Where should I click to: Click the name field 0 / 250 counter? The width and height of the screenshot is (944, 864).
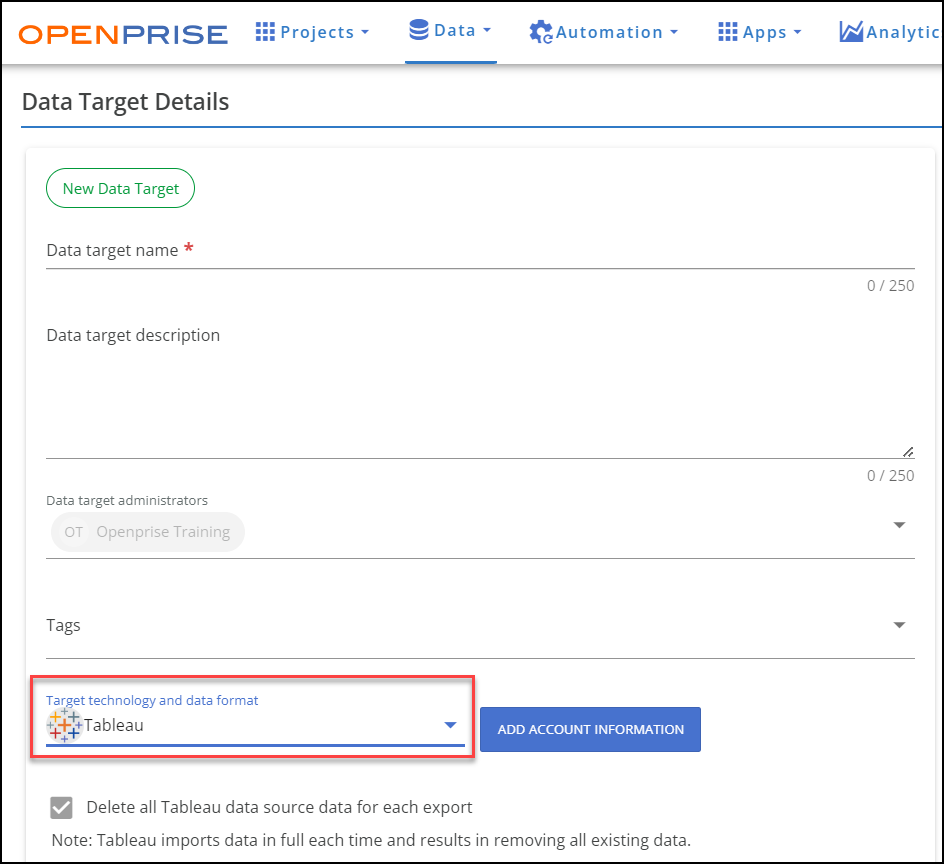coord(890,285)
